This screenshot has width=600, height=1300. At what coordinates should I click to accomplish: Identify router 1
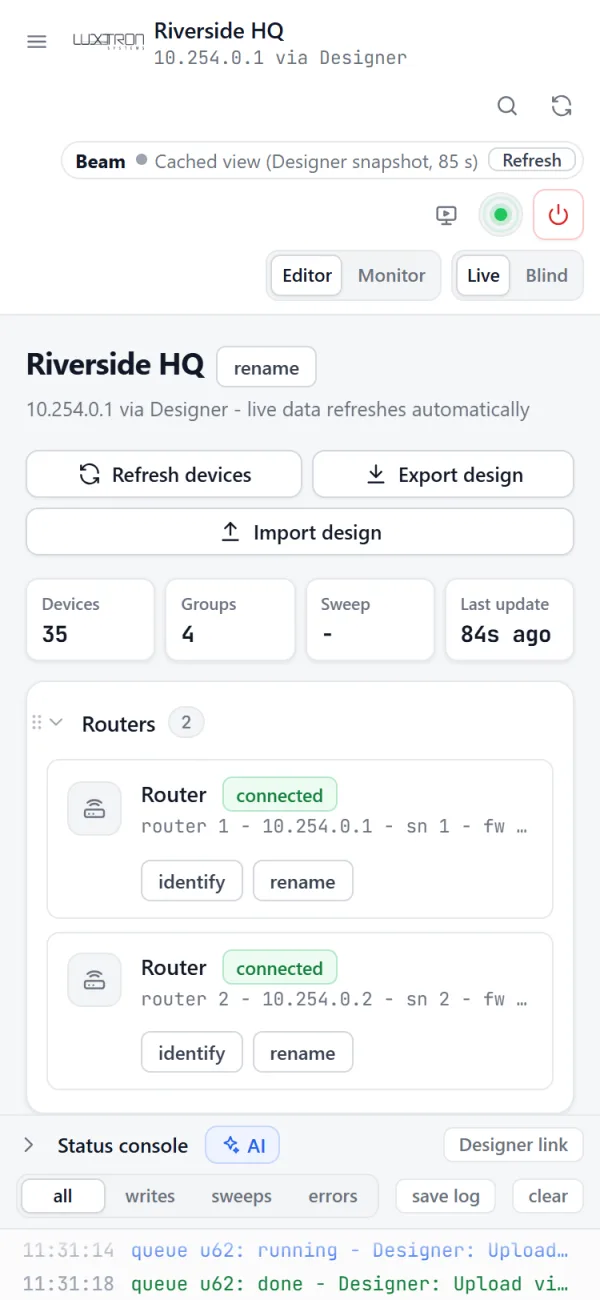191,882
